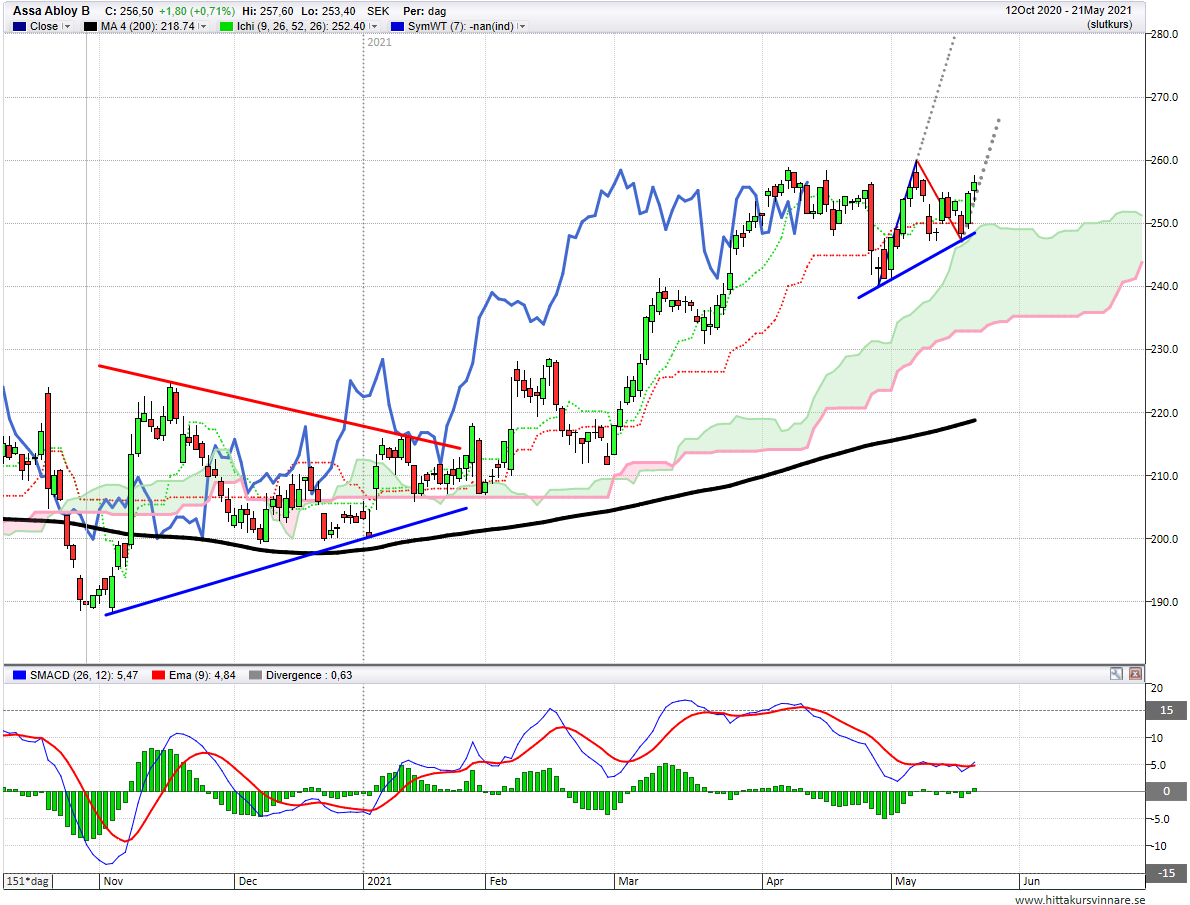Viewport: 1190px width, 905px height.
Task: Click the 'Dec' month on time axis
Action: [x=247, y=881]
